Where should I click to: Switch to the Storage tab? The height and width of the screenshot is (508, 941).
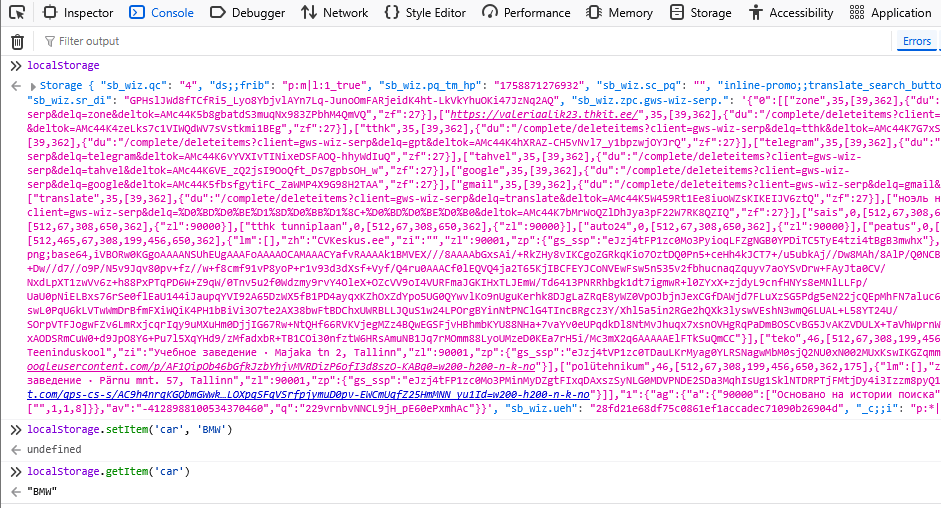point(701,13)
